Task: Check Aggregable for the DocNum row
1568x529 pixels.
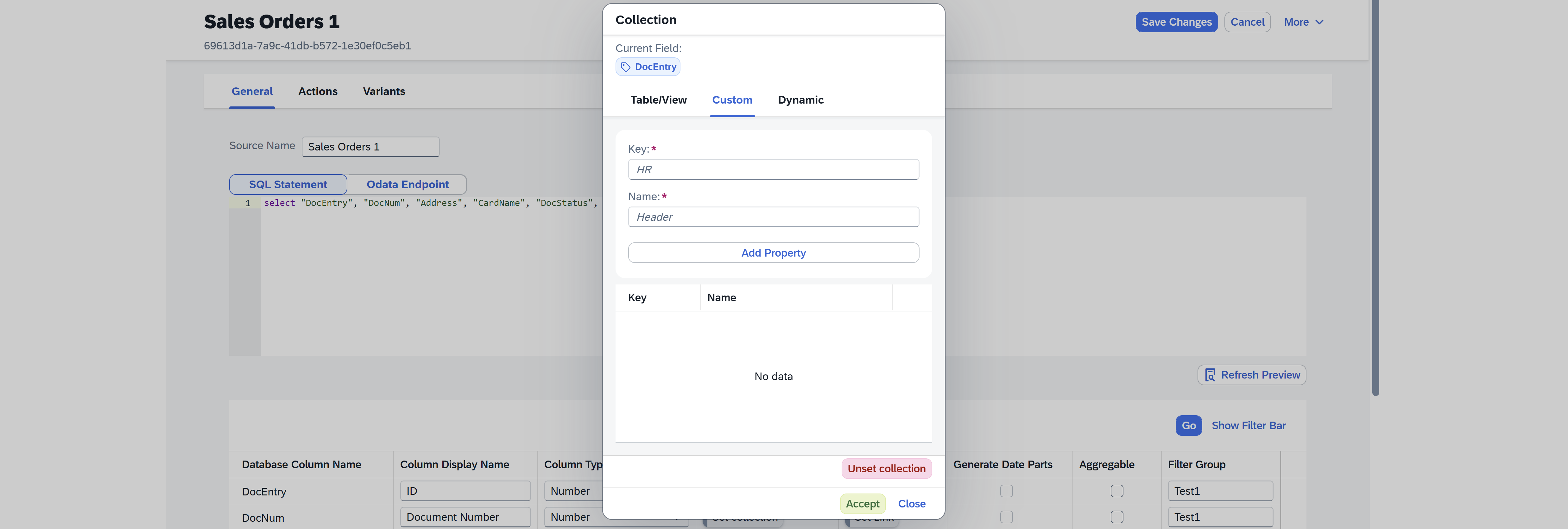Action: coord(1116,517)
